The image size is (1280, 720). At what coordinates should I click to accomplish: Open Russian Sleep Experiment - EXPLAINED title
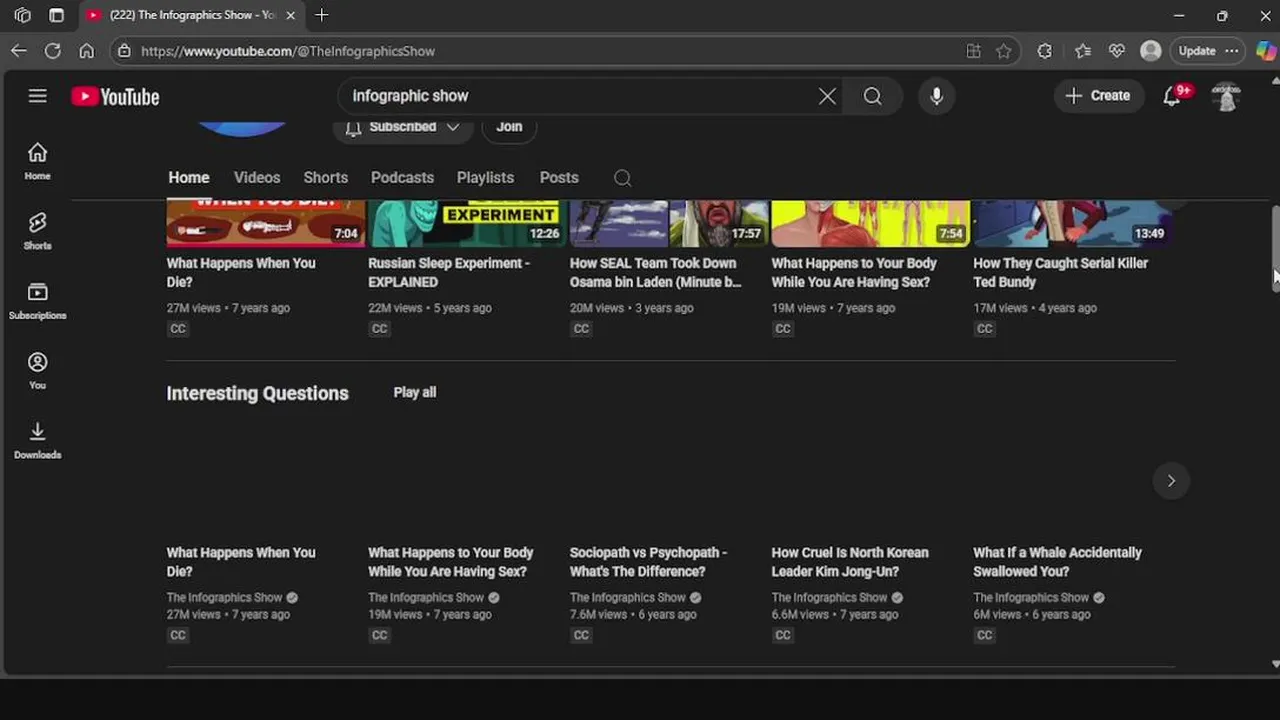(449, 272)
